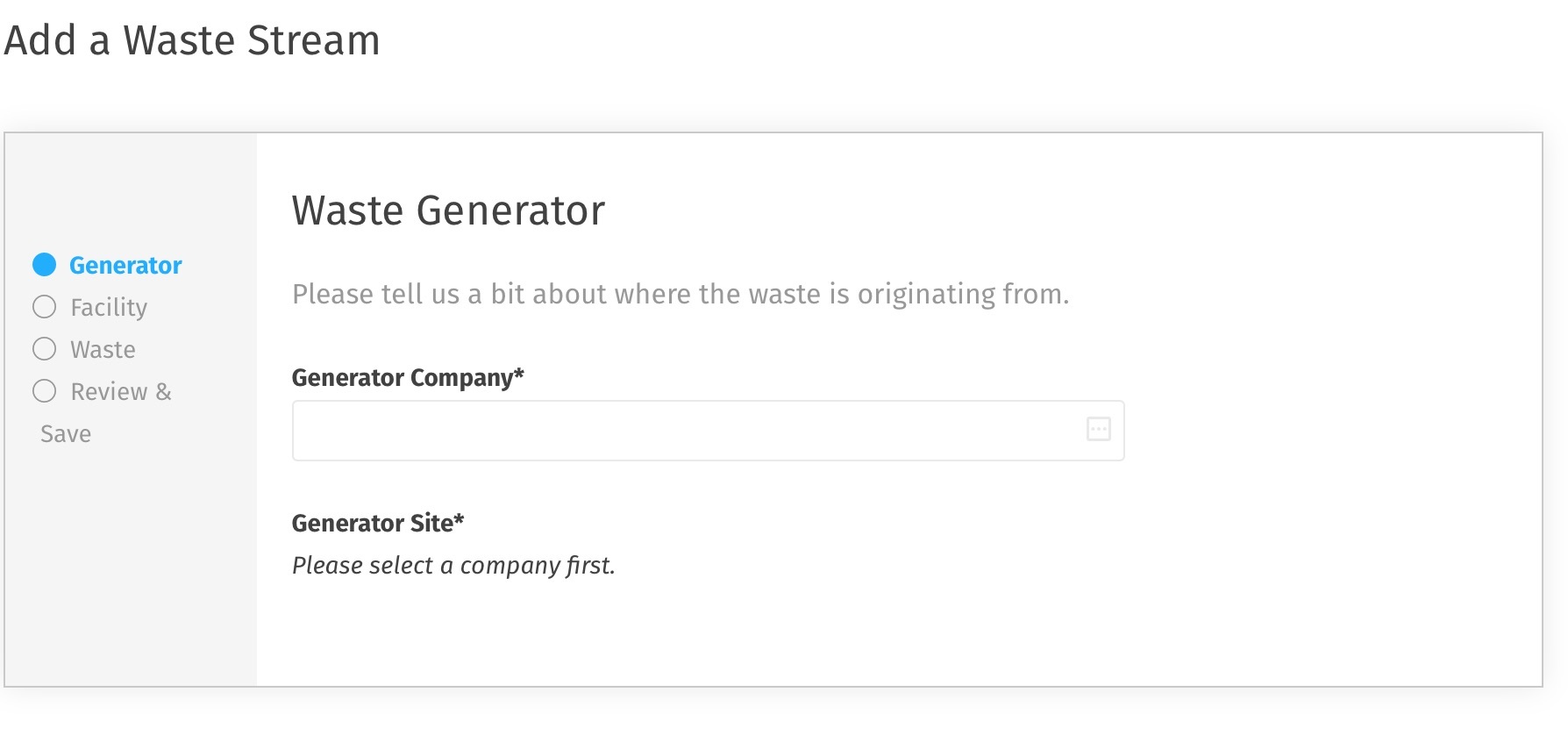Select the Facility step circle
Viewport: 1568px width, 742px height.
[44, 306]
